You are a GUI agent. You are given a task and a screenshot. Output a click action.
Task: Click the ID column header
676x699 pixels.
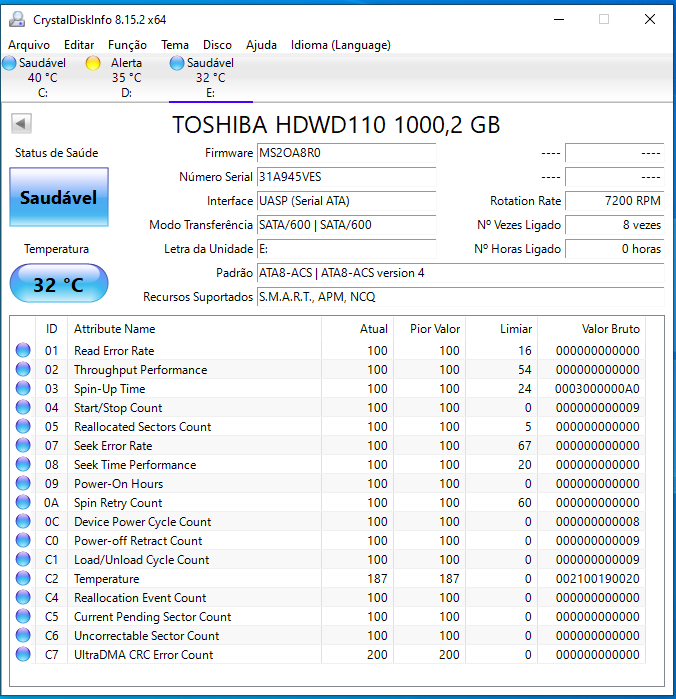pos(52,329)
